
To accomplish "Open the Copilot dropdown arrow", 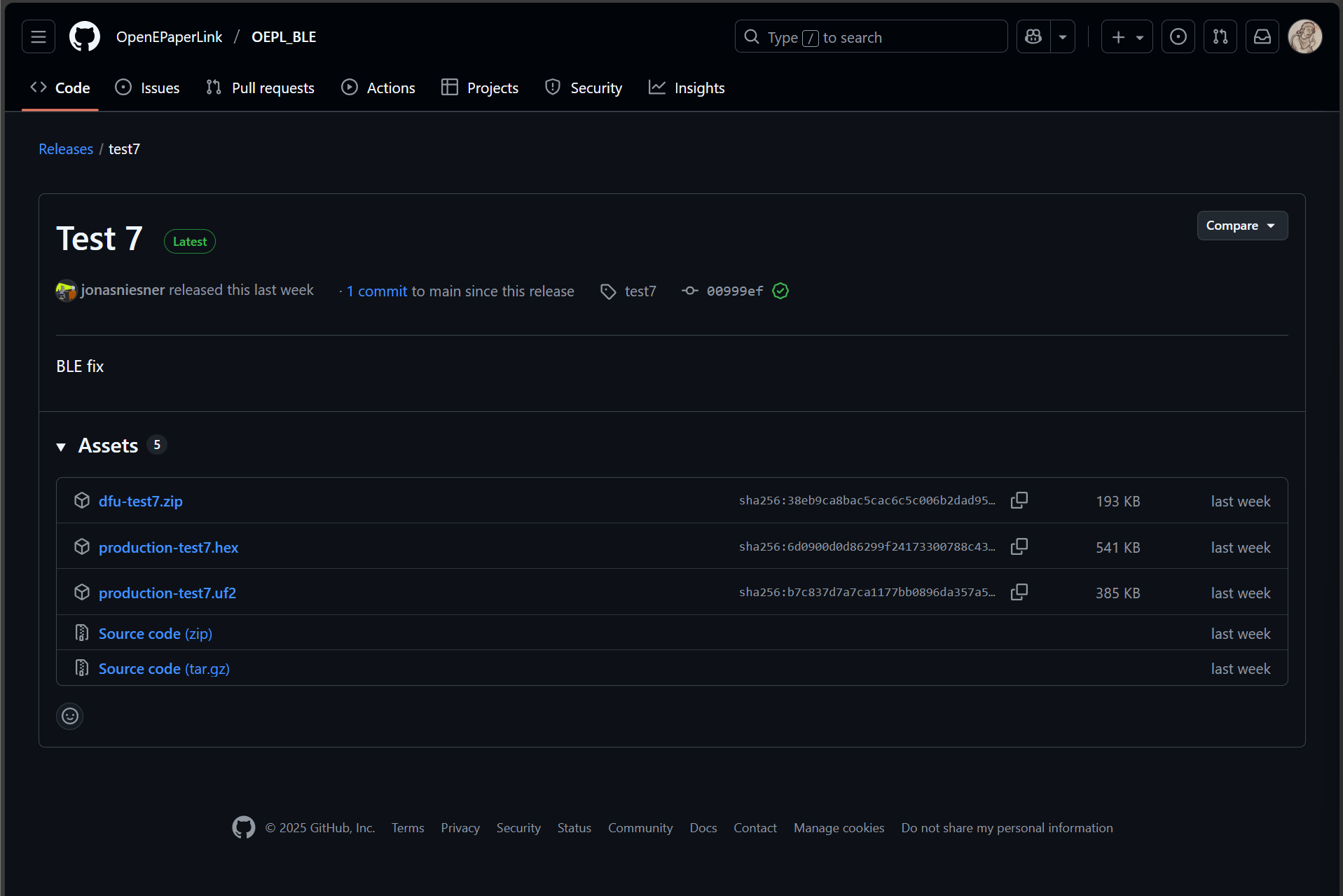I will point(1063,37).
